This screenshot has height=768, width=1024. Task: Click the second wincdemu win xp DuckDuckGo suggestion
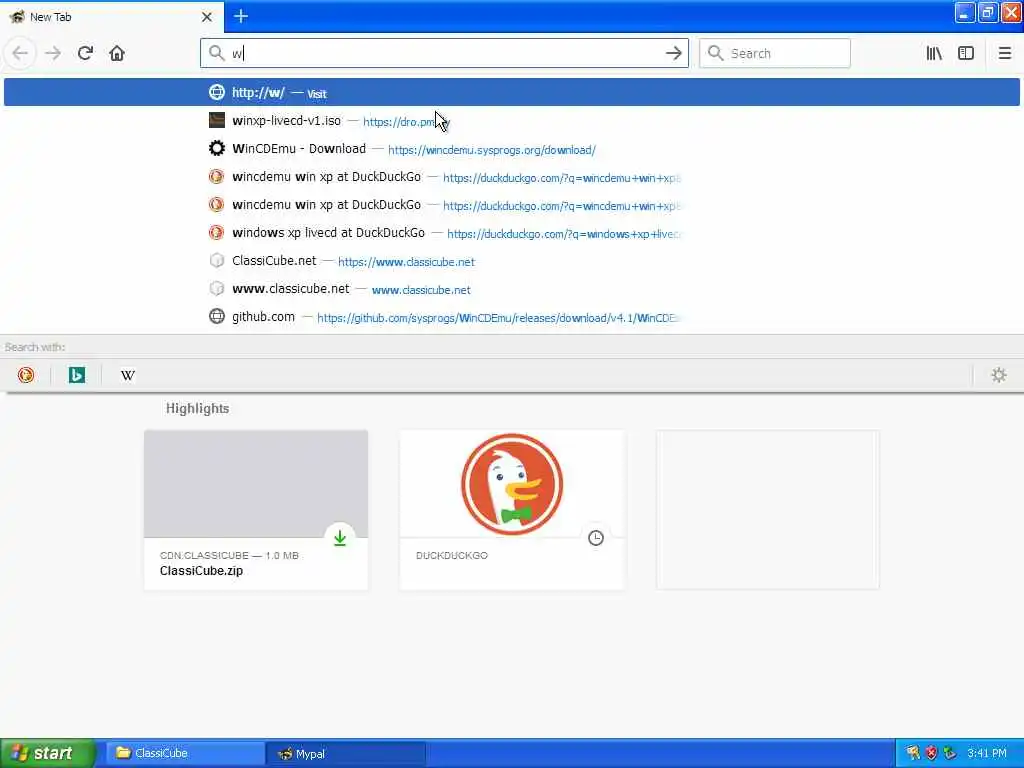512,204
